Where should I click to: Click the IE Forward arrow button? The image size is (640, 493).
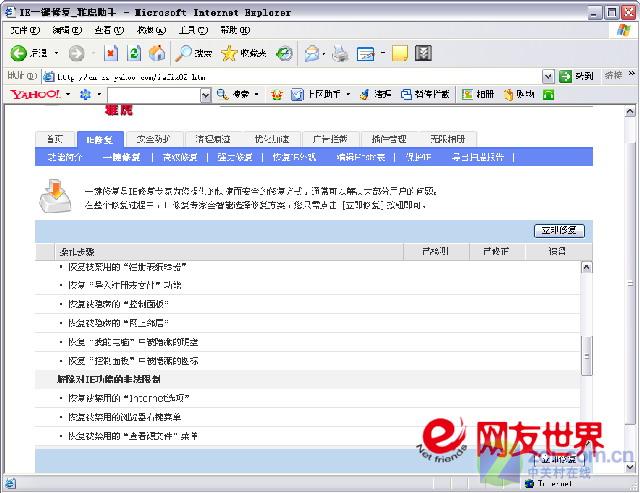click(x=76, y=53)
